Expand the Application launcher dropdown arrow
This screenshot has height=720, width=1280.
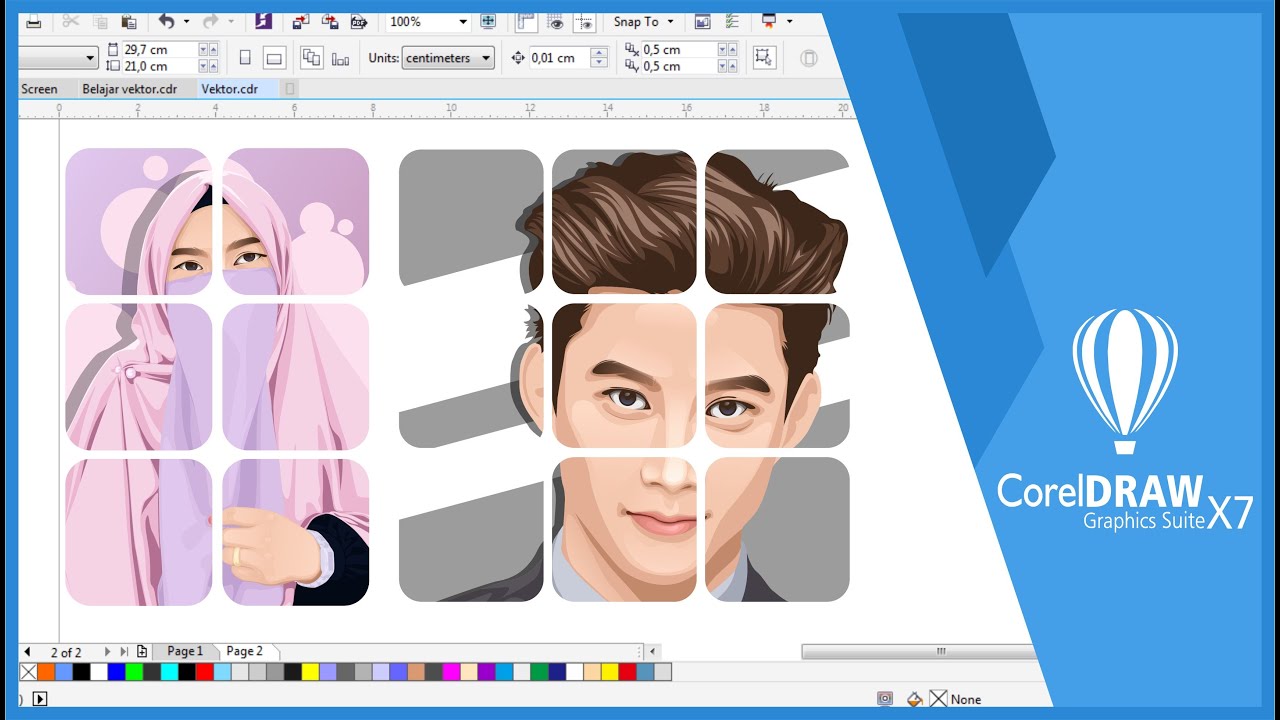click(789, 21)
